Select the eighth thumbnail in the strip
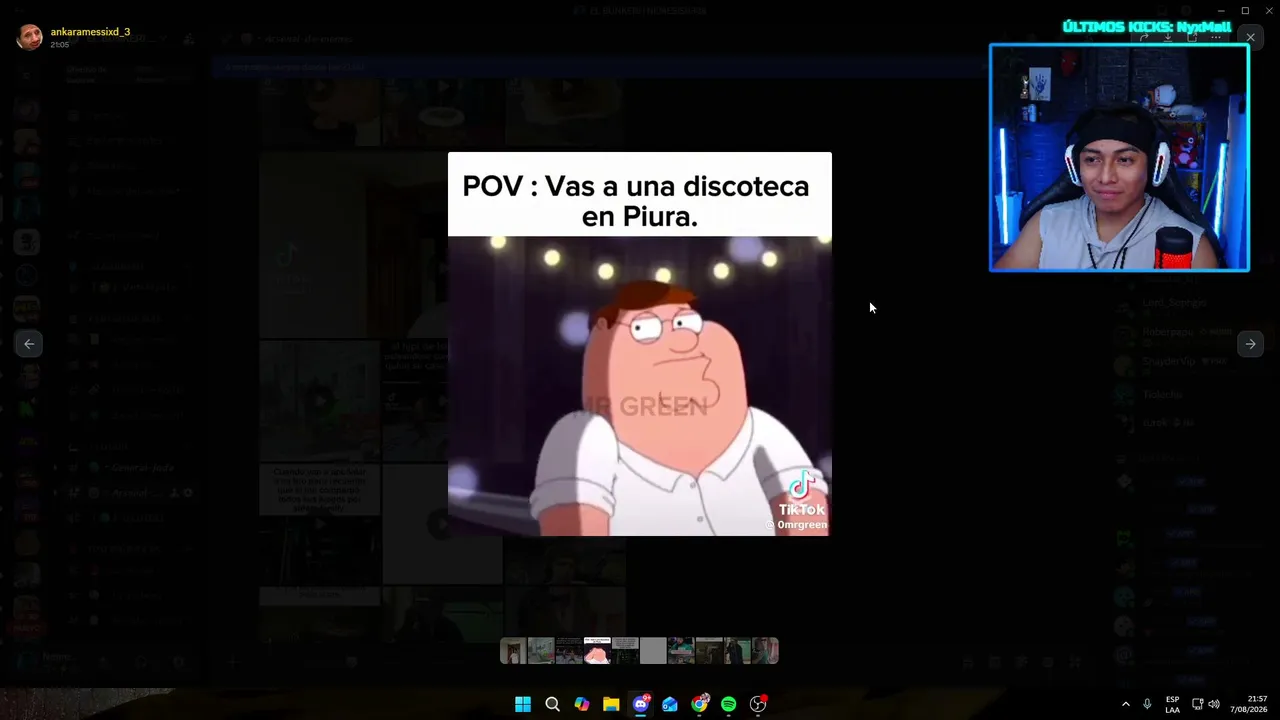This screenshot has height=720, width=1280. point(709,651)
